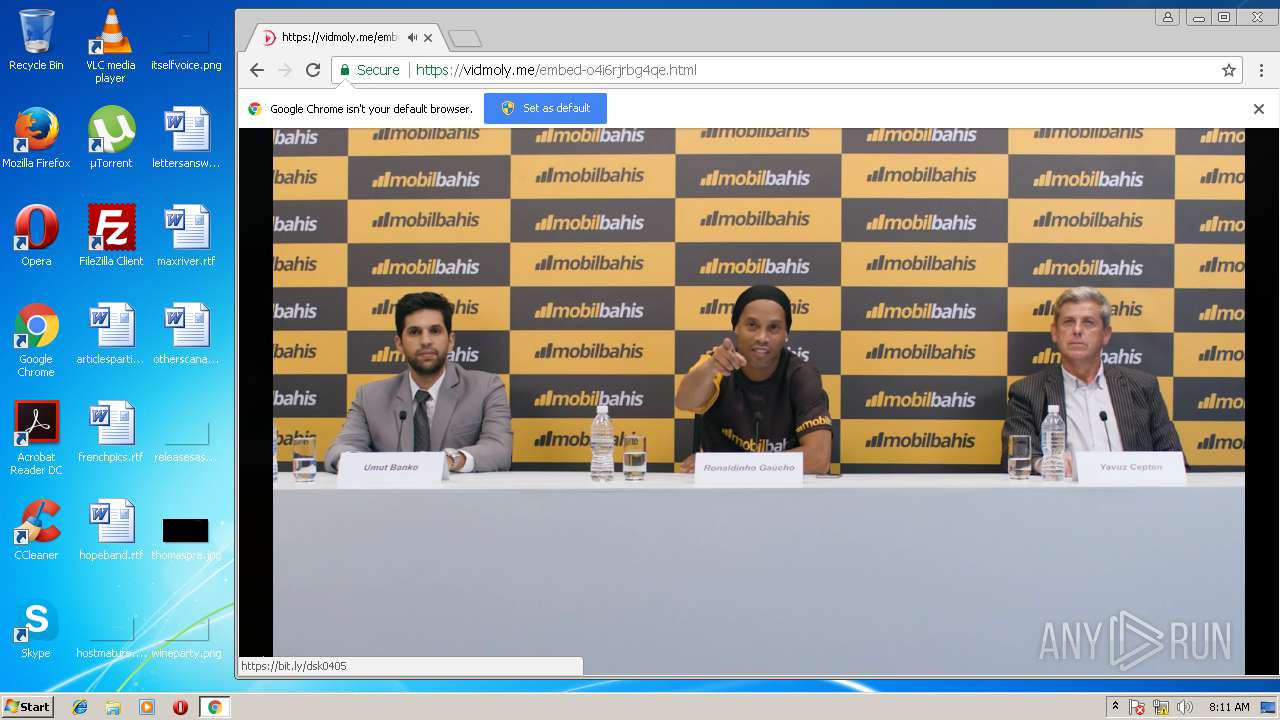1280x720 pixels.
Task: Open a new Chrome tab
Action: pyautogui.click(x=465, y=38)
